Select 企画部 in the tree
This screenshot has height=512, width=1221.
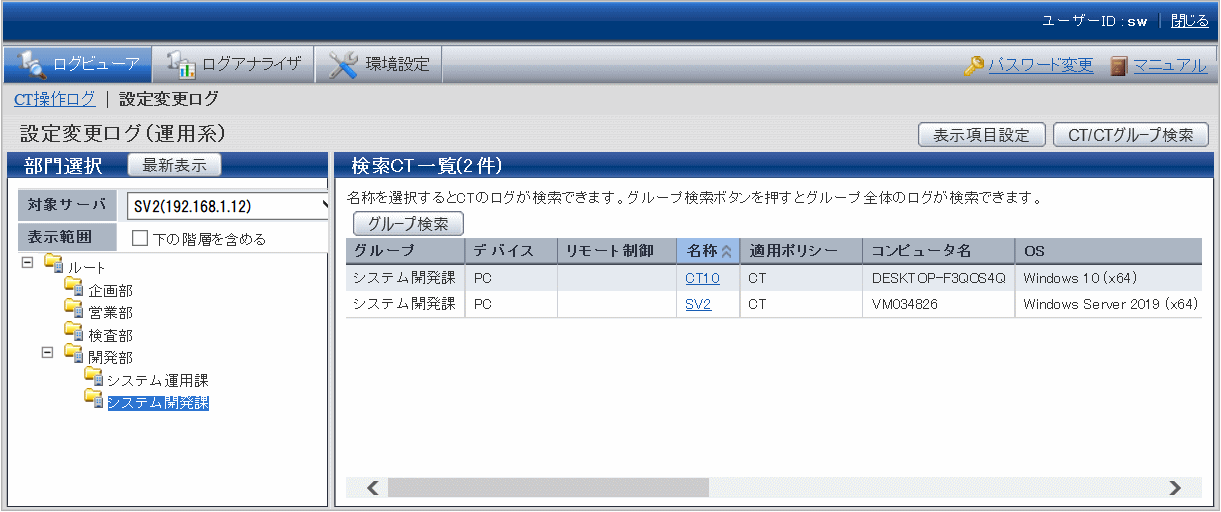tap(110, 291)
